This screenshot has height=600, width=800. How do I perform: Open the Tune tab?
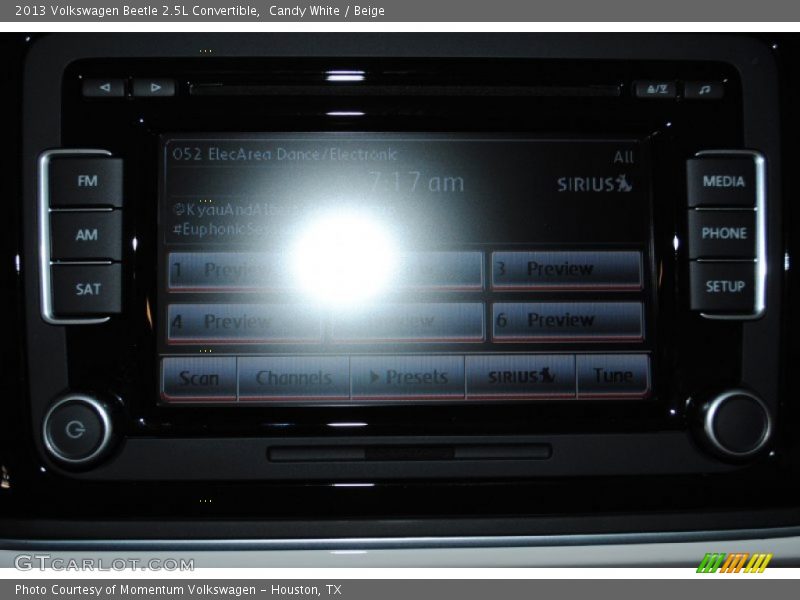[x=612, y=376]
